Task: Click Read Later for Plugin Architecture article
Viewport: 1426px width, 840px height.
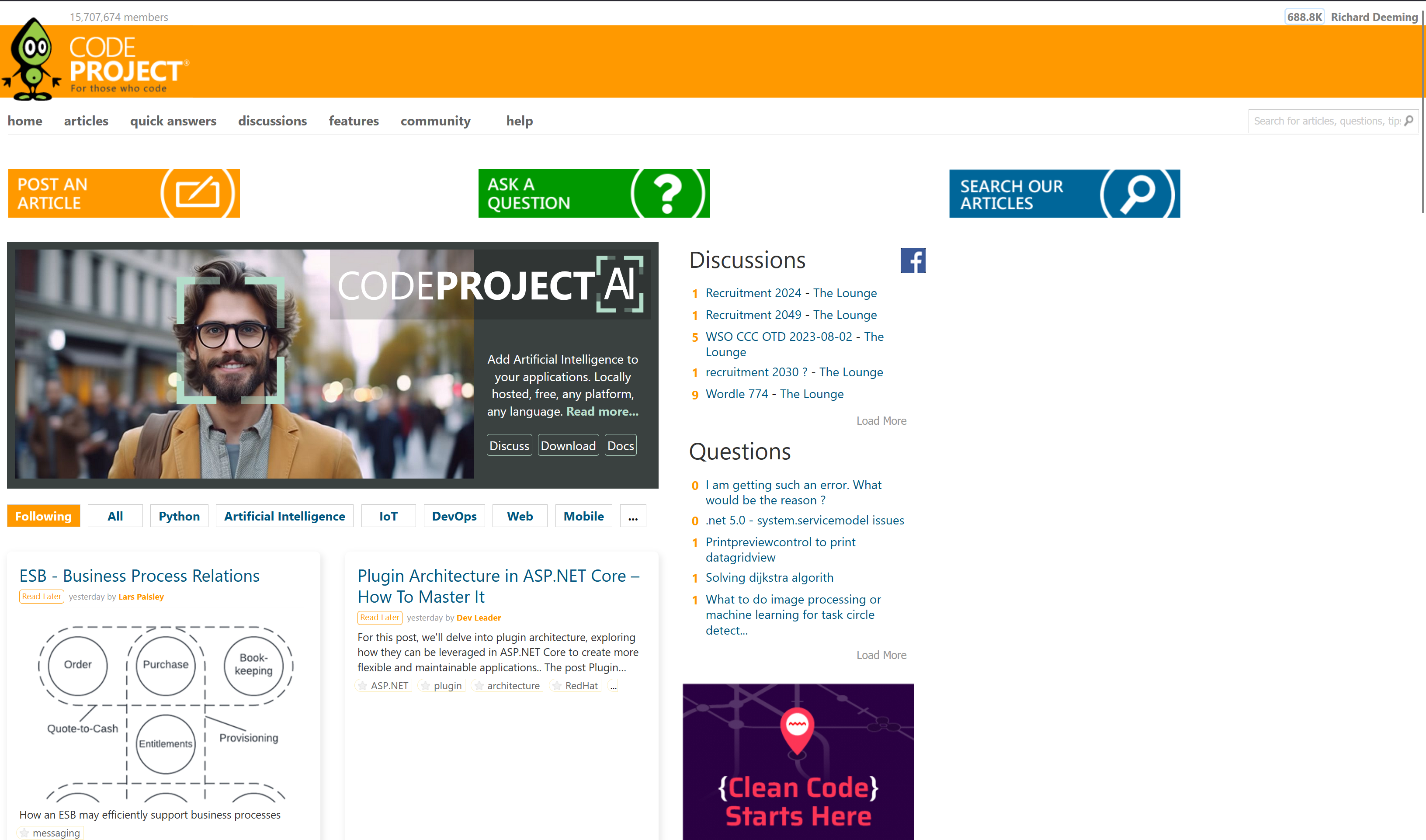Action: (380, 618)
